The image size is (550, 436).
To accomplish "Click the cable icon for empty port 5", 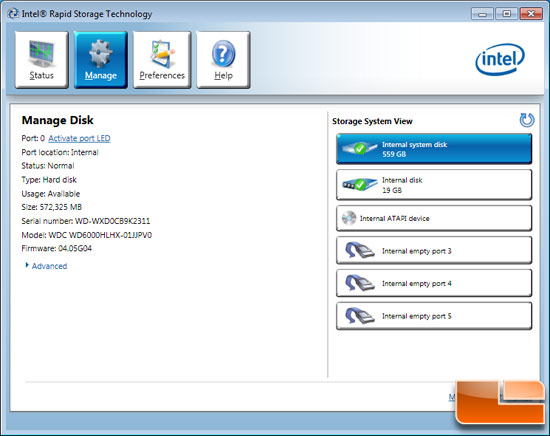I will coord(360,316).
